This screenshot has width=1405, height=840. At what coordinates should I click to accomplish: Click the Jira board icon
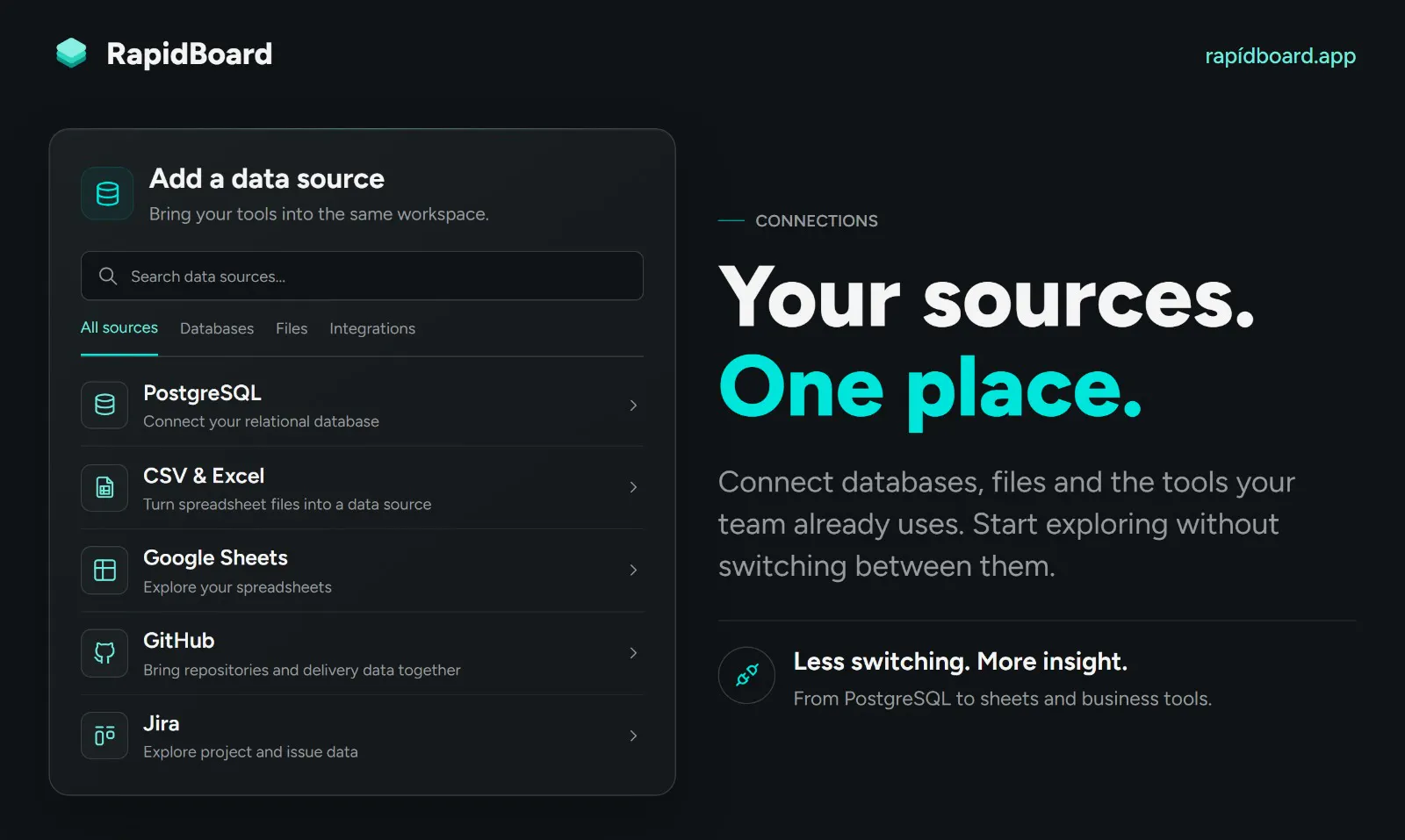click(104, 736)
